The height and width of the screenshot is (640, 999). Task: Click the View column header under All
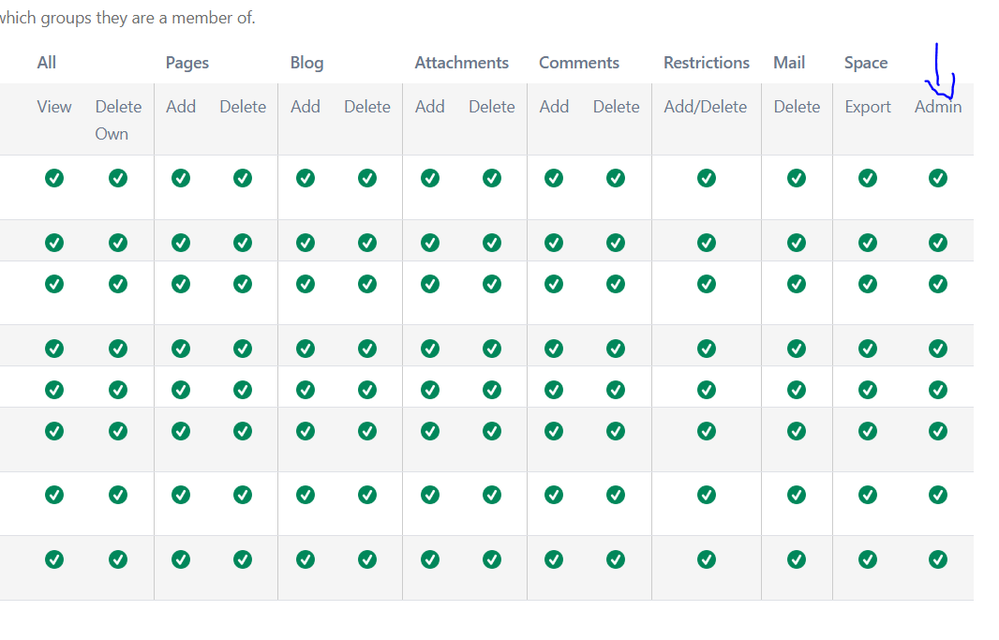pyautogui.click(x=54, y=107)
